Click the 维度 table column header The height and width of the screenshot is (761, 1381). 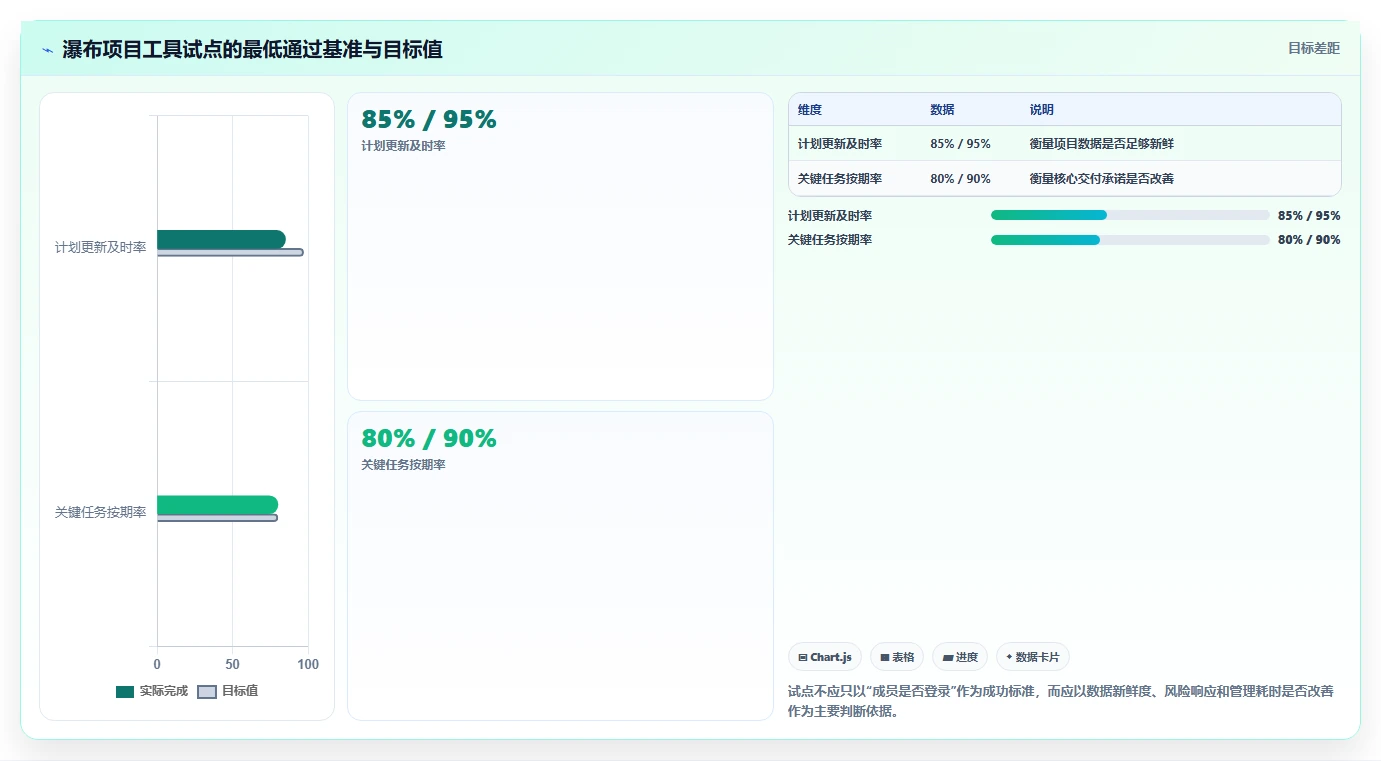click(810, 110)
